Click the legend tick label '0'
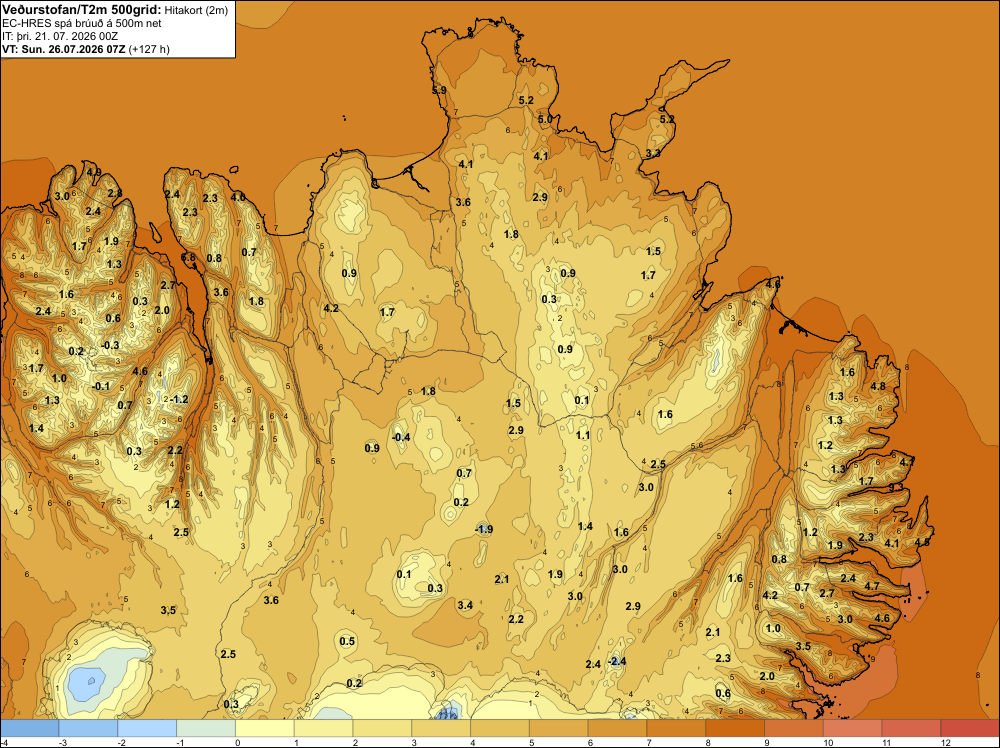The image size is (1000, 748). (x=238, y=742)
